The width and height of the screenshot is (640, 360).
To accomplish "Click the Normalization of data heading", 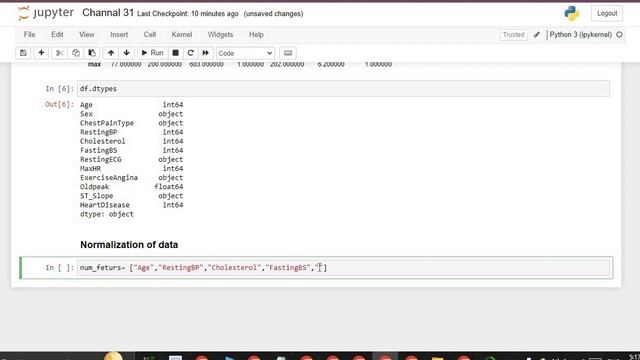I will click(129, 245).
